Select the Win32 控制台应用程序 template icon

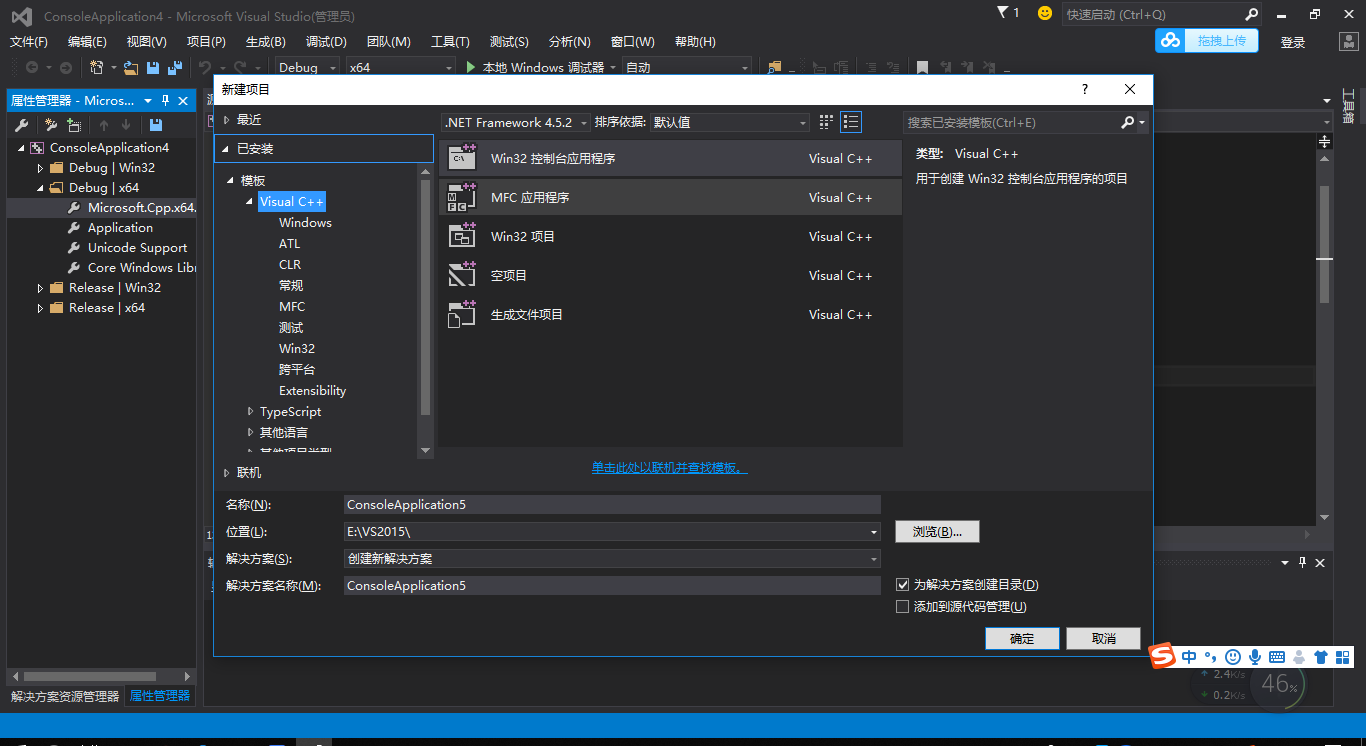pyautogui.click(x=462, y=158)
